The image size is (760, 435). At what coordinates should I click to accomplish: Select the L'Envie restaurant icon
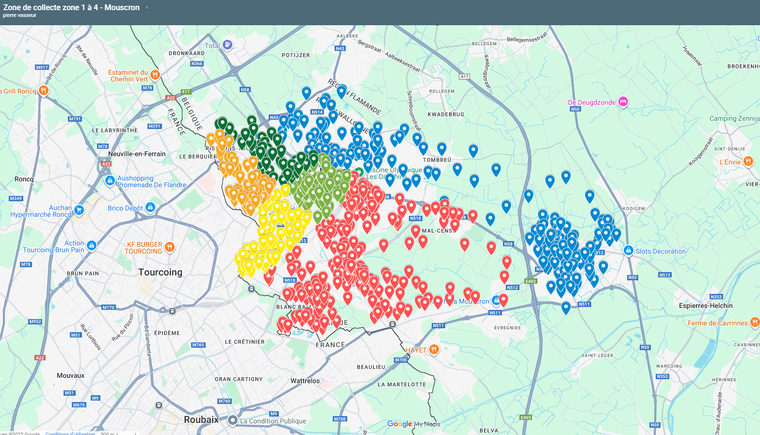coord(748,161)
